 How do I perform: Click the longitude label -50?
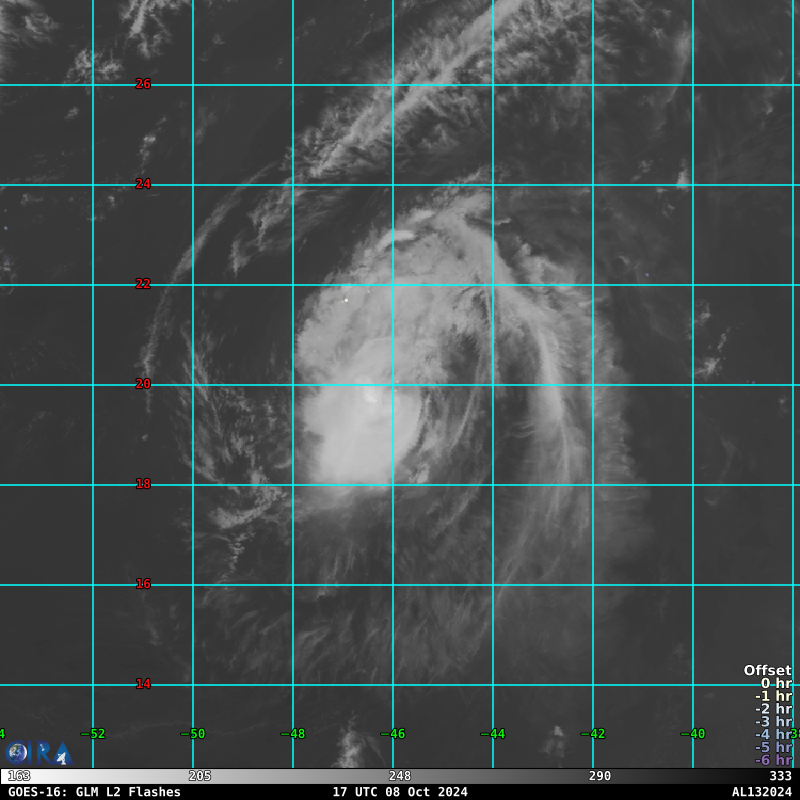click(x=193, y=734)
